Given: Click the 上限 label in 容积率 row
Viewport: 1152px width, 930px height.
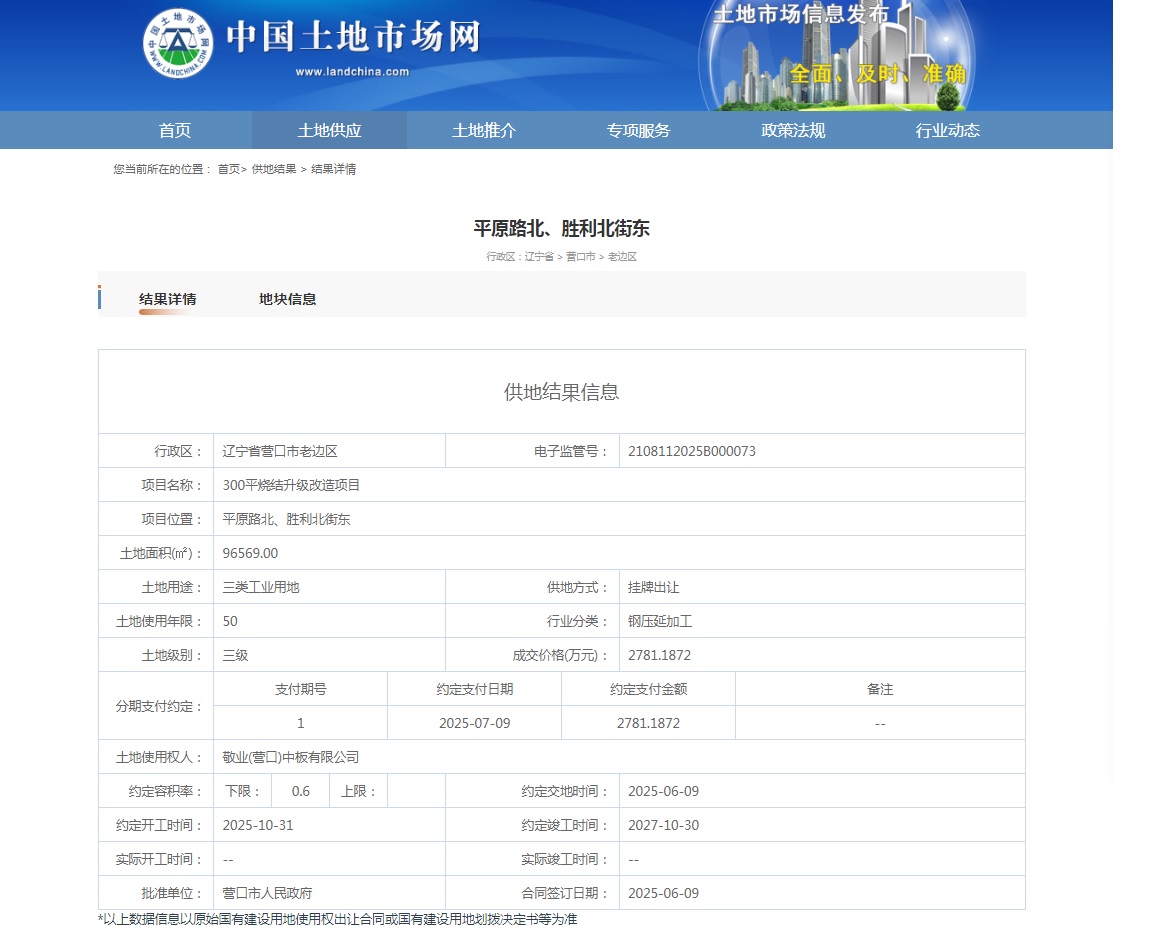Looking at the screenshot, I should pos(359,791).
